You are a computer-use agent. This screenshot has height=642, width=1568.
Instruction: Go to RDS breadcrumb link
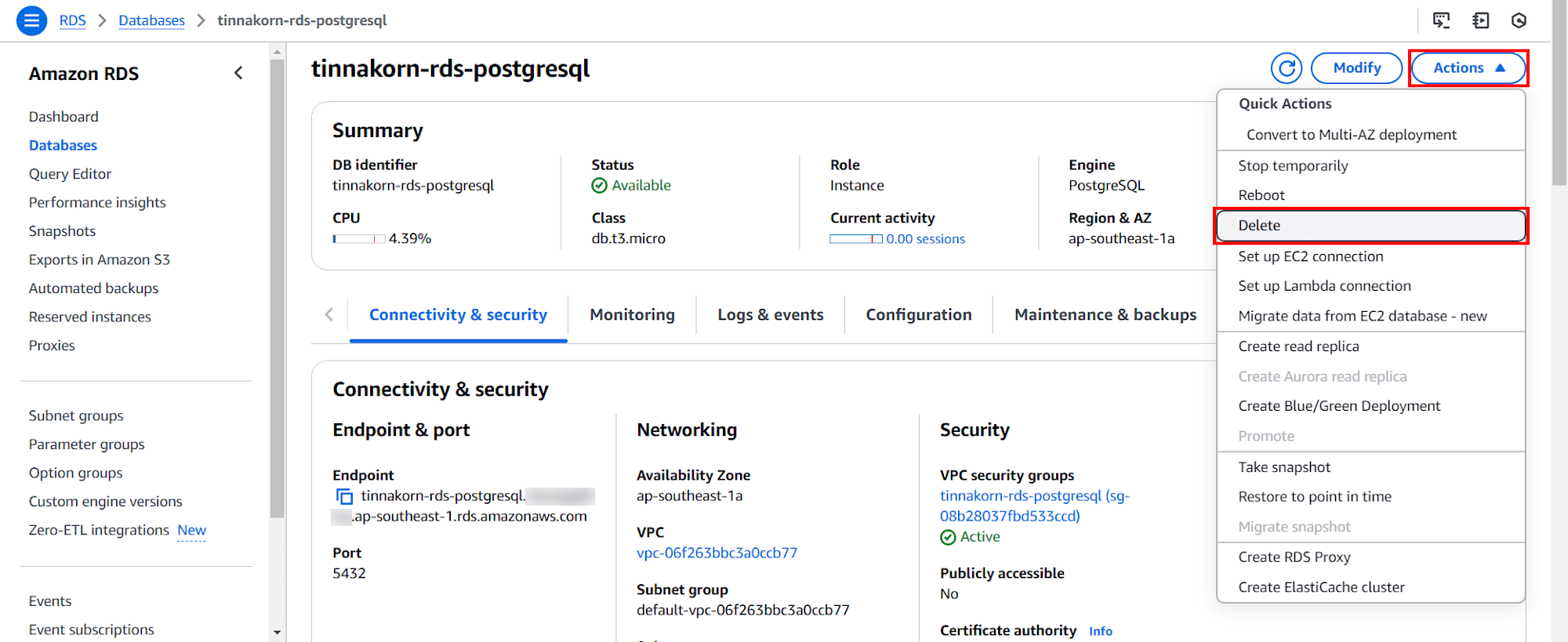tap(72, 20)
